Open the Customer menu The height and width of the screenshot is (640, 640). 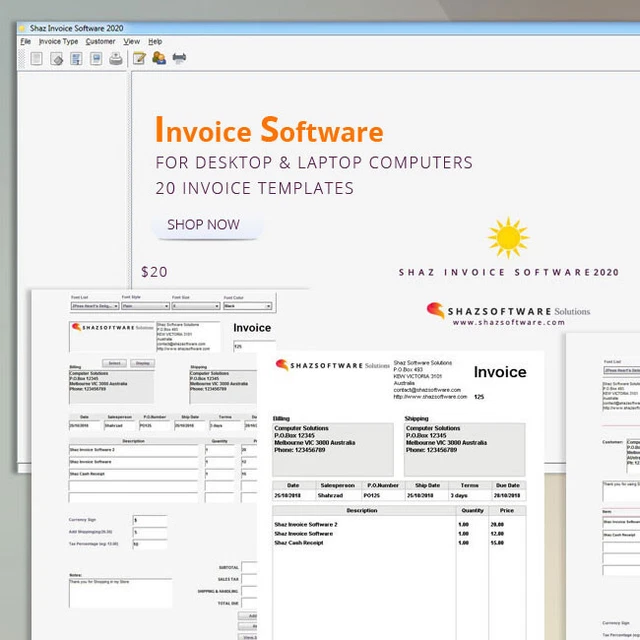(x=100, y=41)
